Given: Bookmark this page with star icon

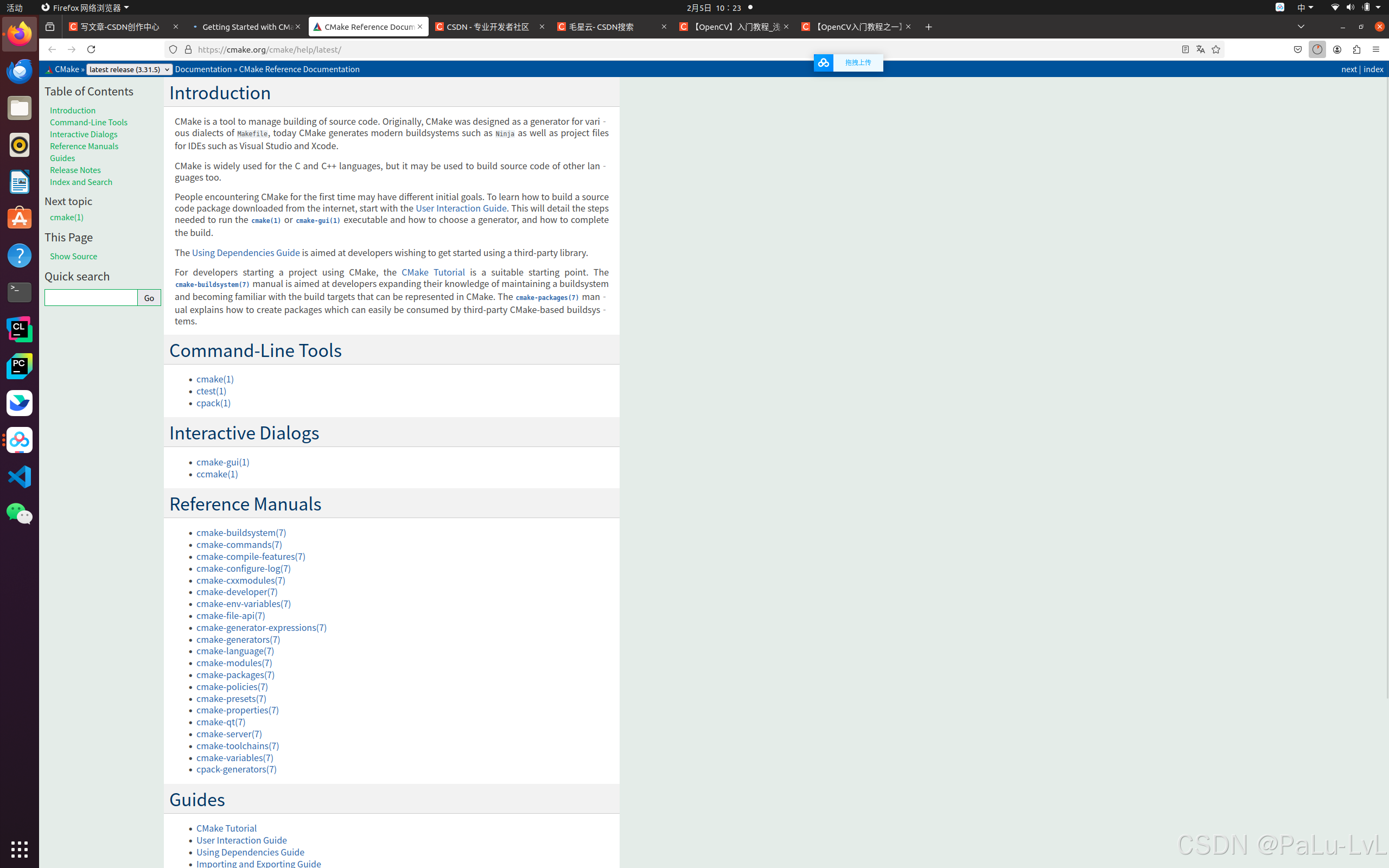Looking at the screenshot, I should pyautogui.click(x=1216, y=49).
